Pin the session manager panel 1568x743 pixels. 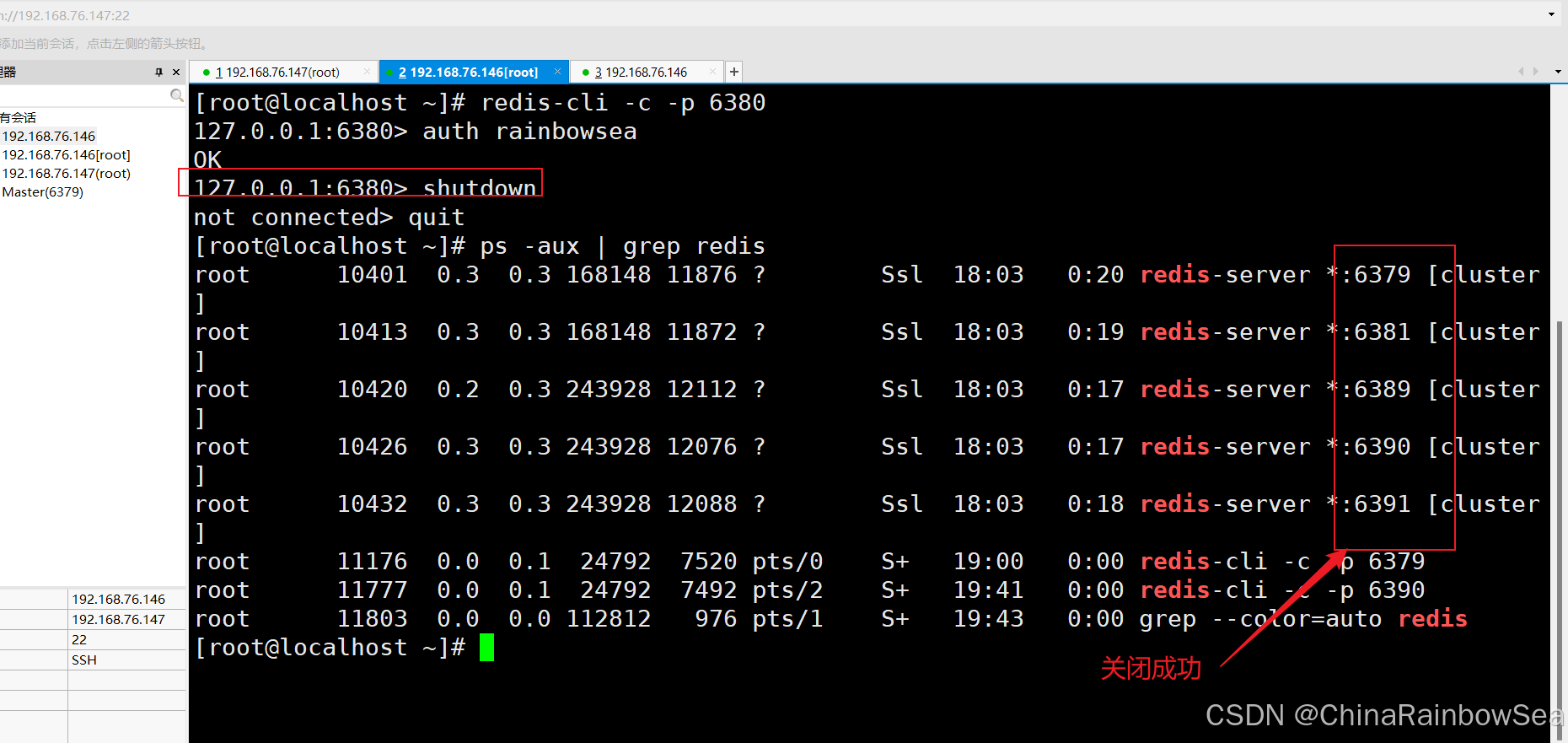158,73
